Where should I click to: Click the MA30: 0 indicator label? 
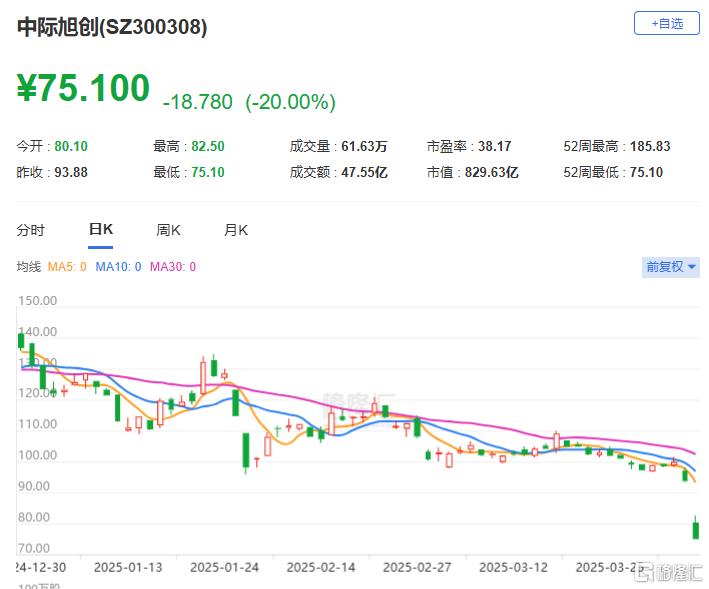(x=173, y=267)
